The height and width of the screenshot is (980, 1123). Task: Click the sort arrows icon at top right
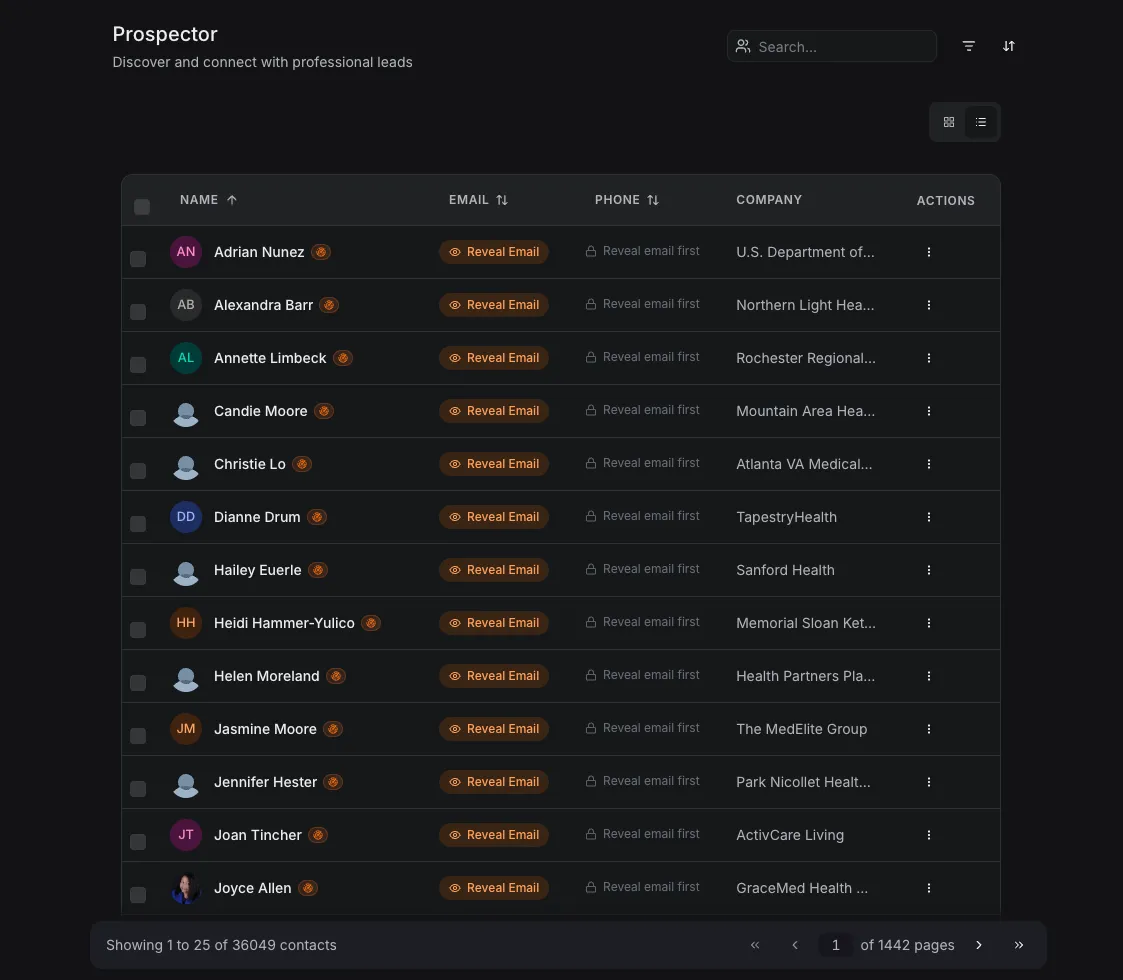click(1009, 46)
